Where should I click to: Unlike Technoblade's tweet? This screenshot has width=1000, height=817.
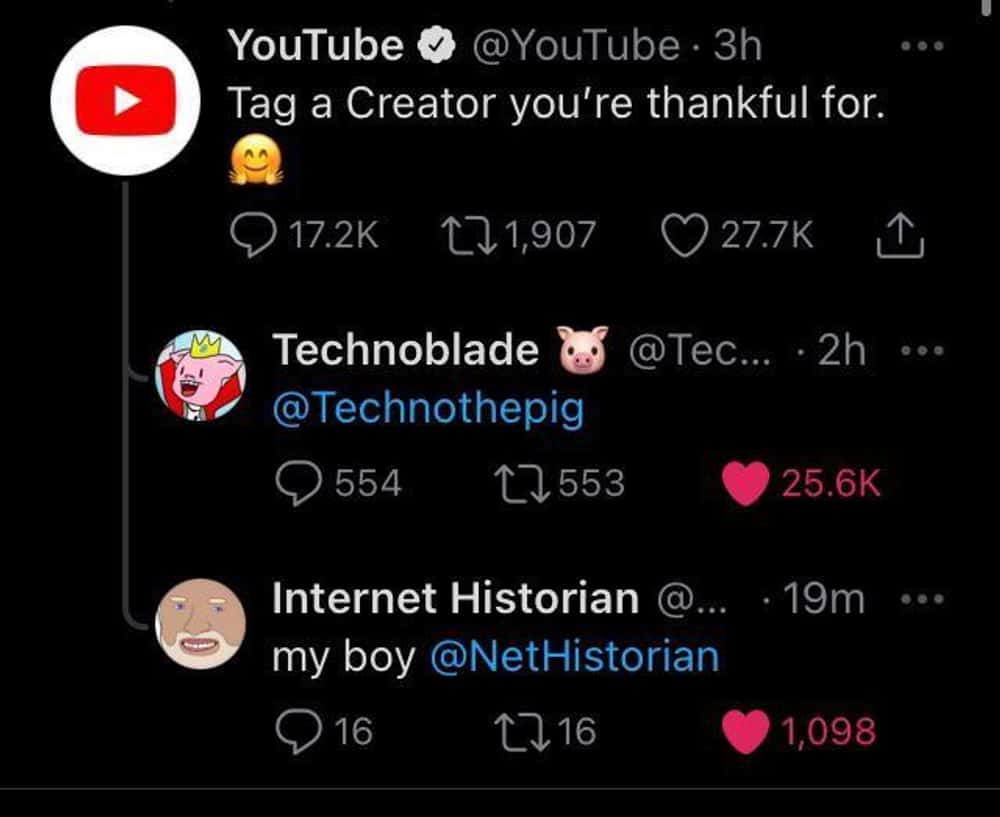[x=746, y=483]
